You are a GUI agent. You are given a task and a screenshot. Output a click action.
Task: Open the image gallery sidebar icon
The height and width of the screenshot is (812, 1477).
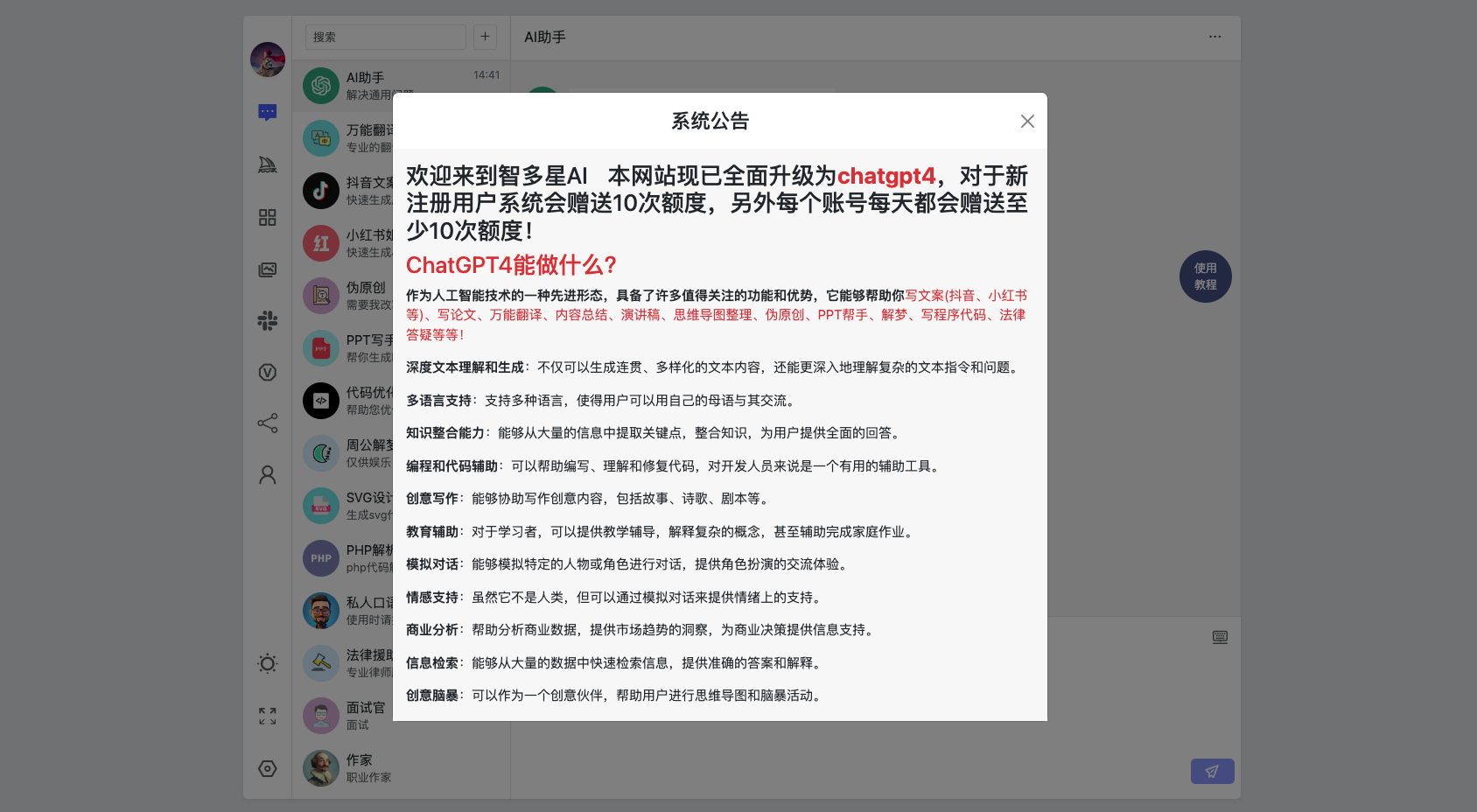(268, 269)
